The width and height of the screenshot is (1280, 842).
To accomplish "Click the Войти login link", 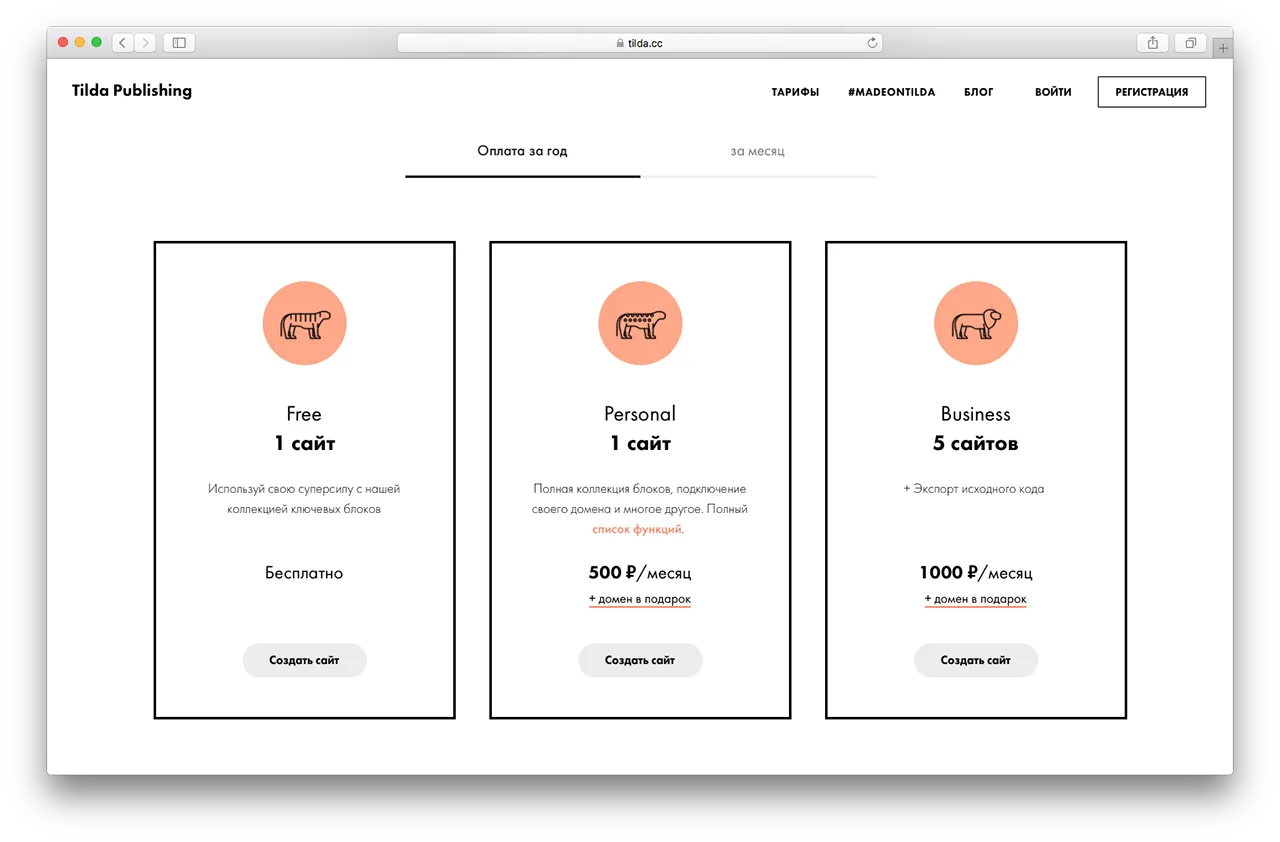I will pyautogui.click(x=1053, y=92).
